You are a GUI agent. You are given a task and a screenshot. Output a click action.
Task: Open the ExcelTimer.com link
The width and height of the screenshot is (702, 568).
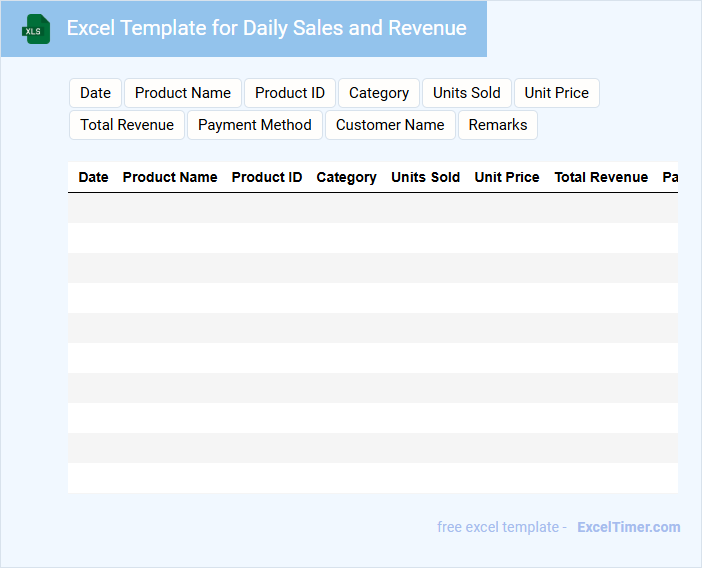pos(628,527)
